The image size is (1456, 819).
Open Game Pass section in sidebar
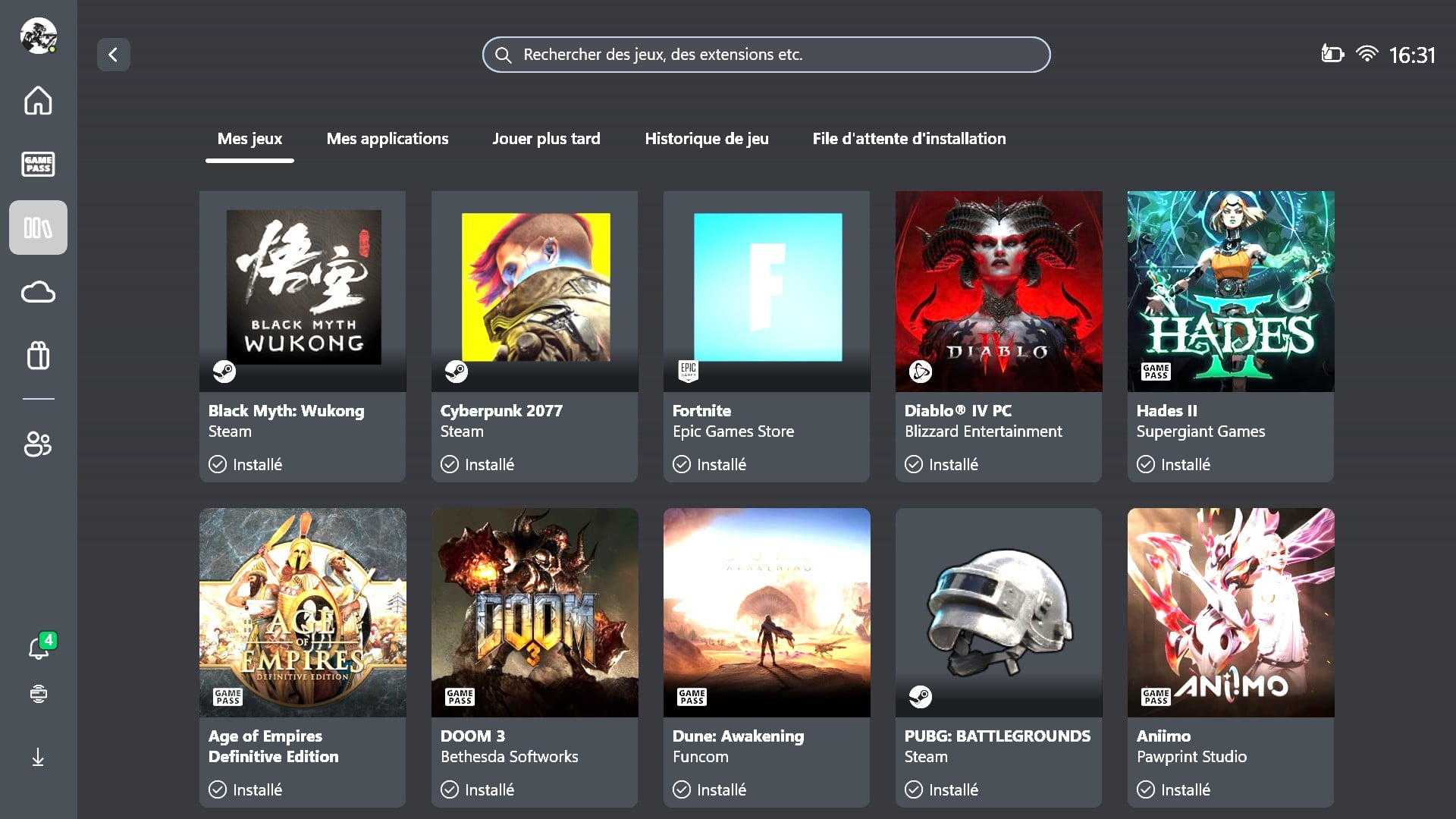click(x=38, y=164)
